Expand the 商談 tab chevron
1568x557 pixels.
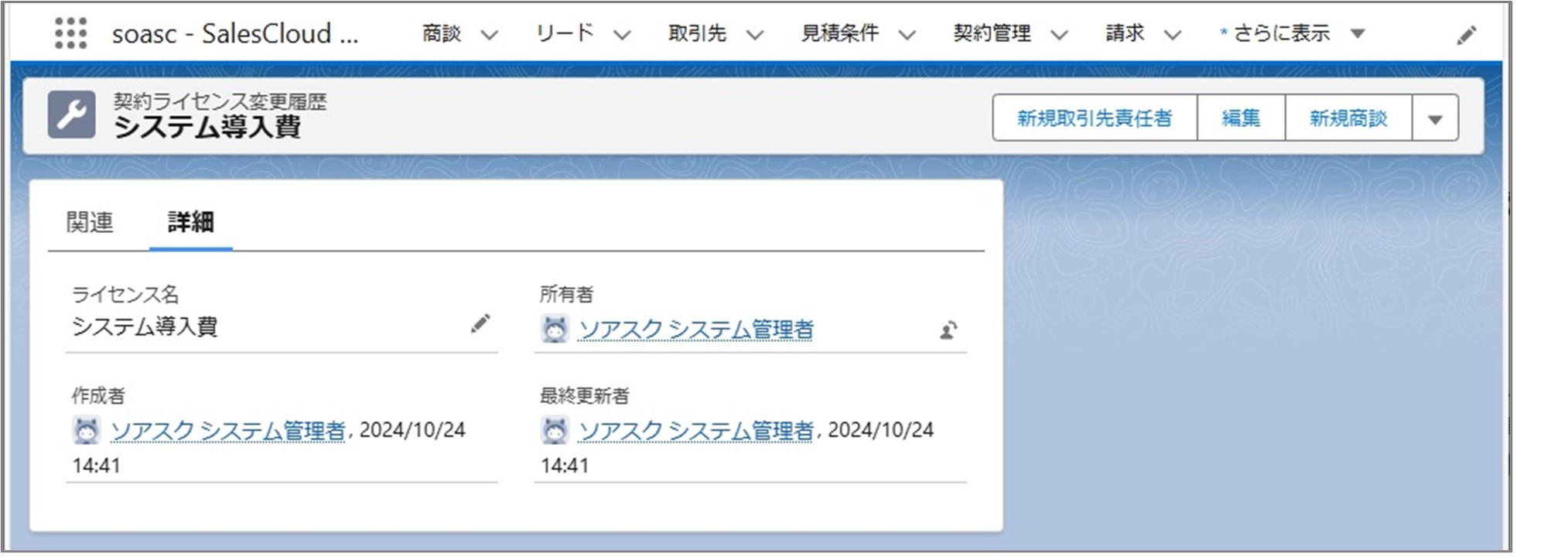click(x=489, y=35)
